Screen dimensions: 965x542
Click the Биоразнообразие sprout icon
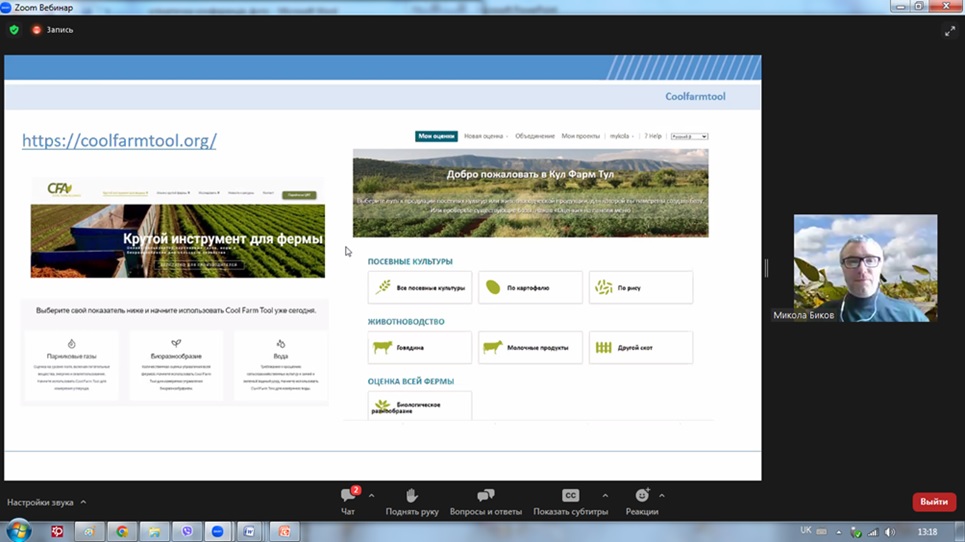pyautogui.click(x=176, y=343)
